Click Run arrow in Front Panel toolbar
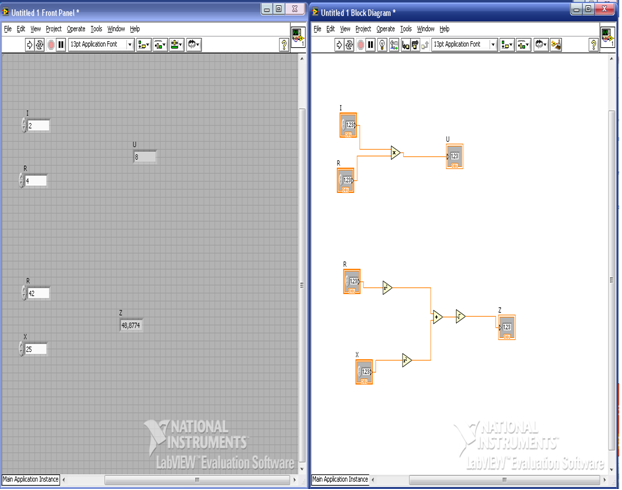This screenshot has height=490, width=622. click(29, 45)
